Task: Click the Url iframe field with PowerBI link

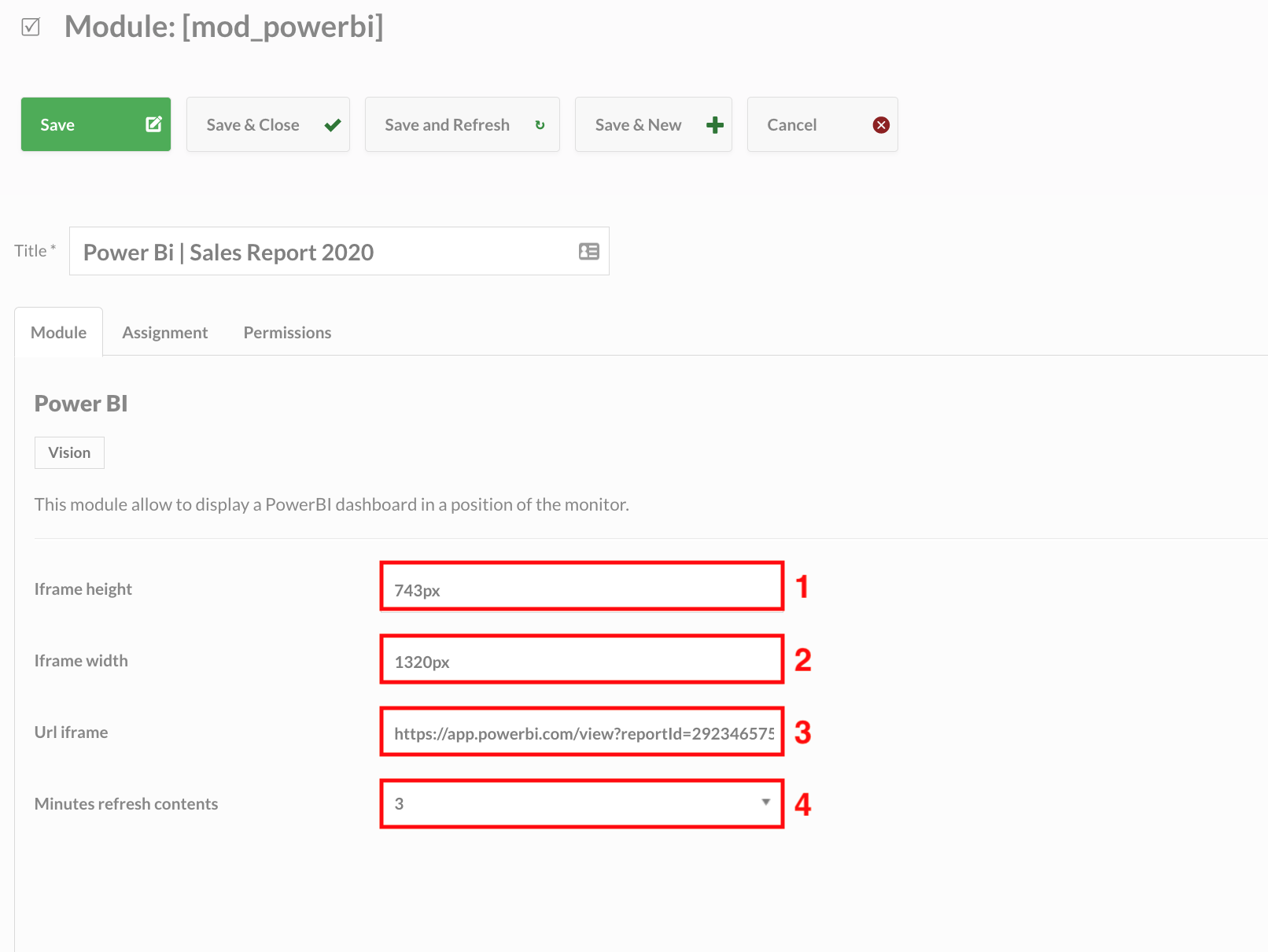Action: (x=581, y=732)
